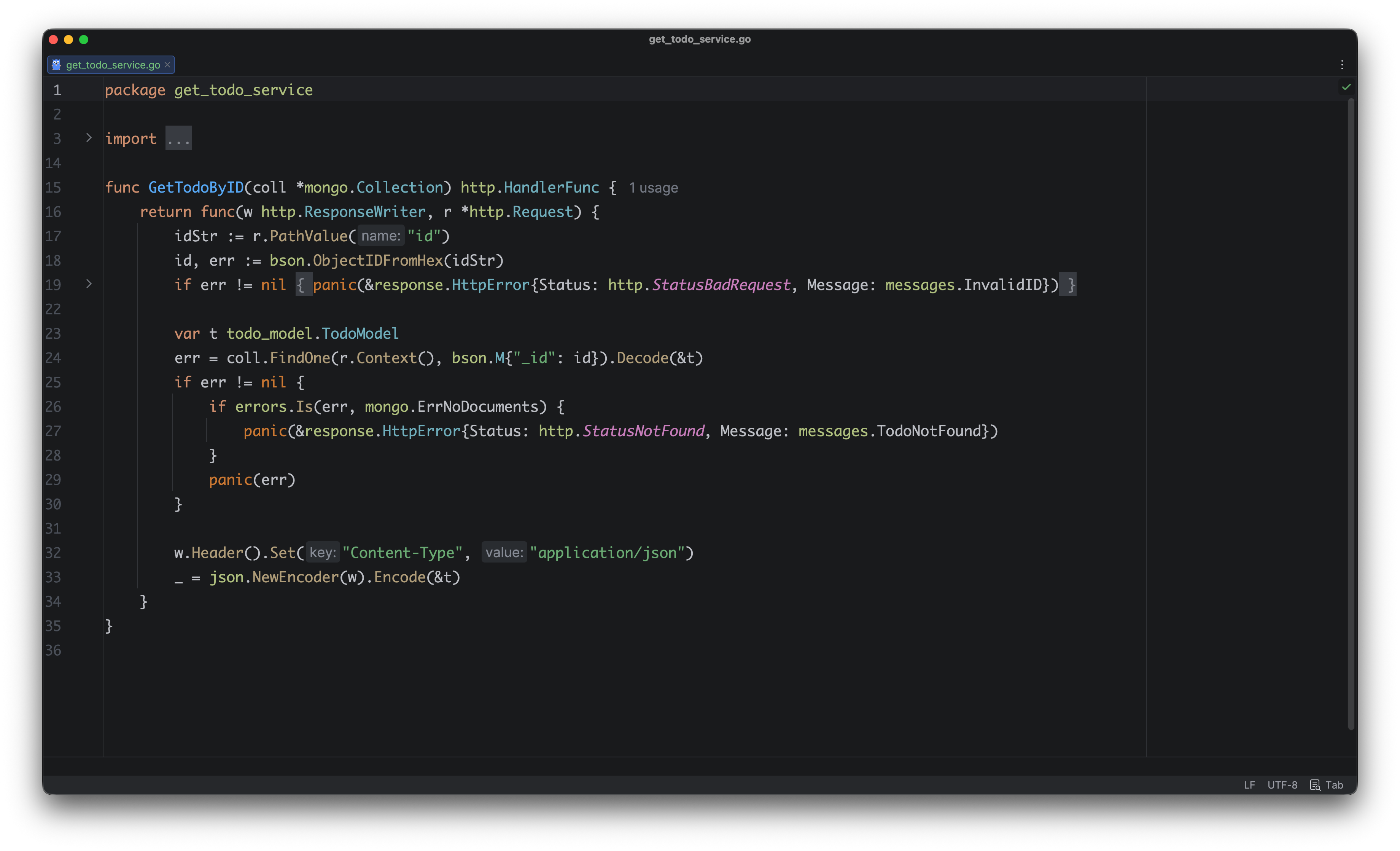The height and width of the screenshot is (851, 1400).
Task: Click the yellow macOS minimize button
Action: (69, 39)
